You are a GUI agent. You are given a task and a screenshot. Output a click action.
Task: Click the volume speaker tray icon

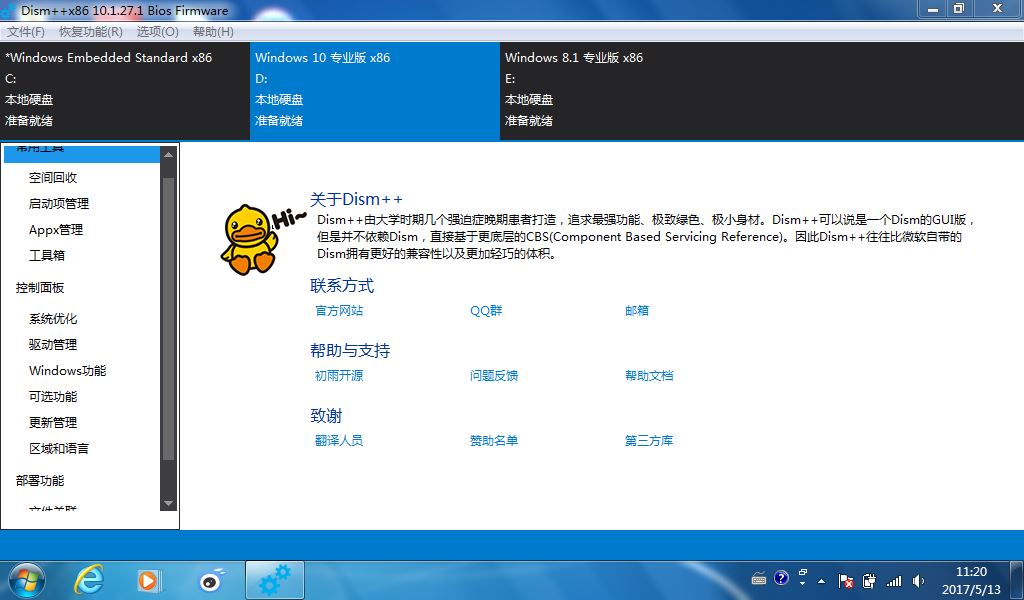(918, 580)
